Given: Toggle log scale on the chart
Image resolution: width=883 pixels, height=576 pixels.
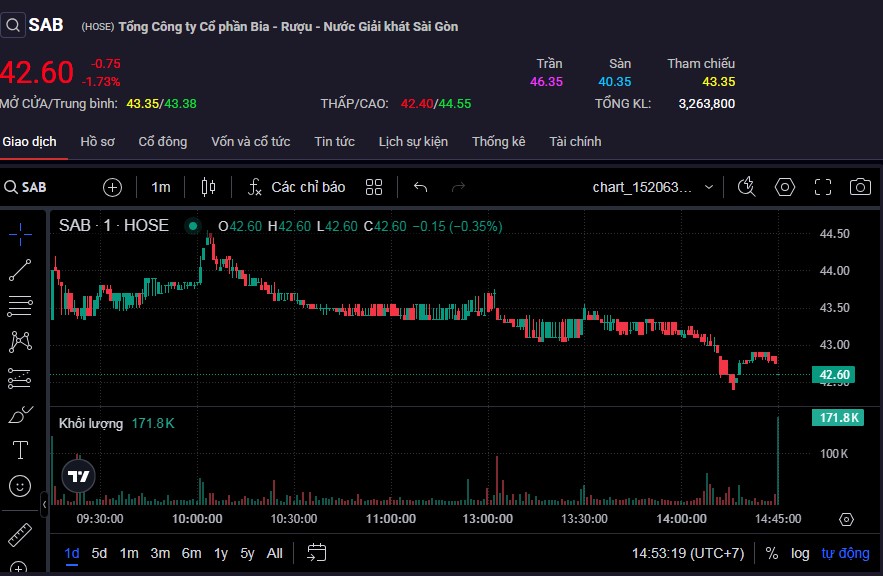Looking at the screenshot, I should [x=800, y=553].
